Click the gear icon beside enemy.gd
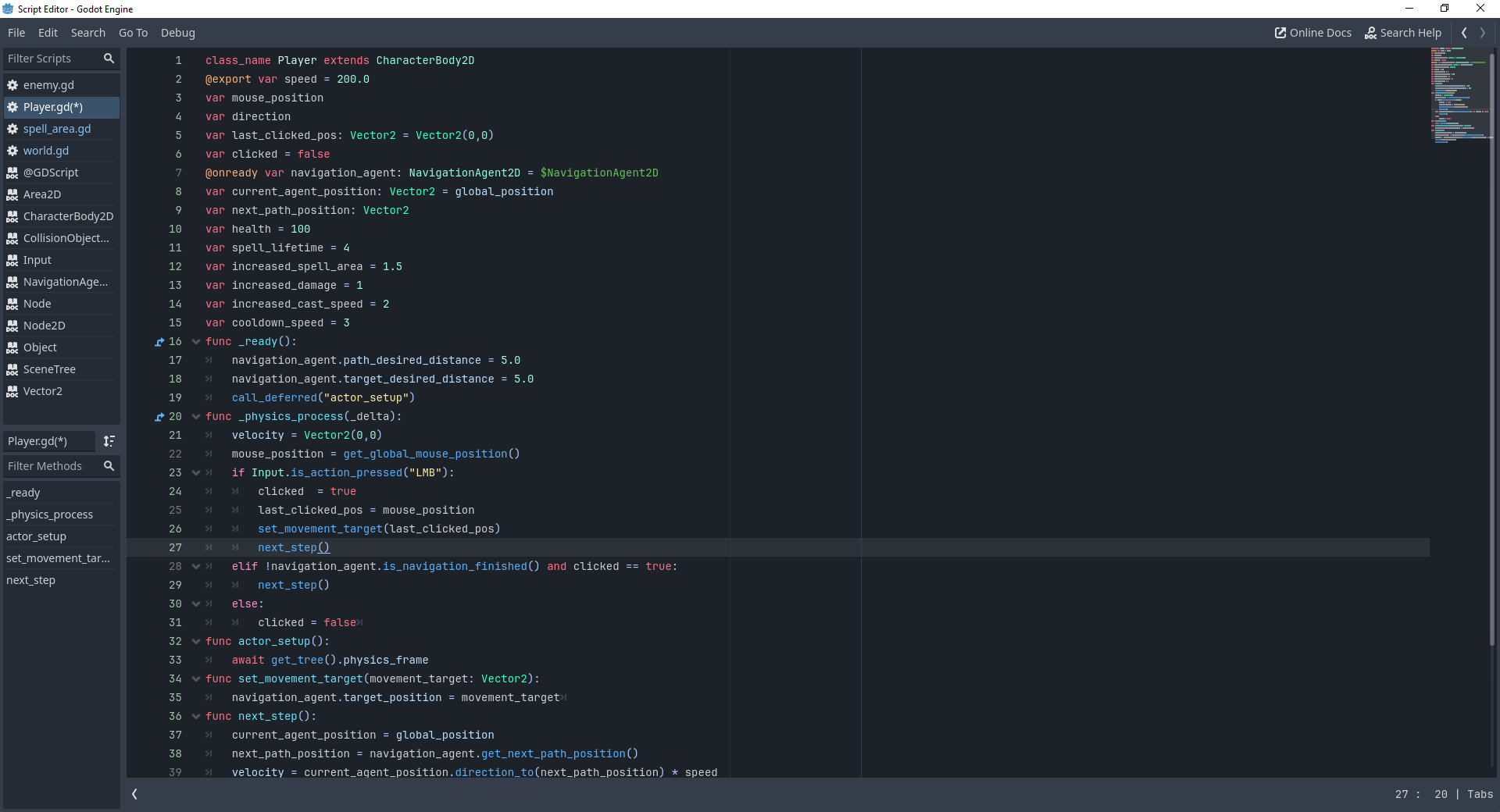 tap(12, 85)
